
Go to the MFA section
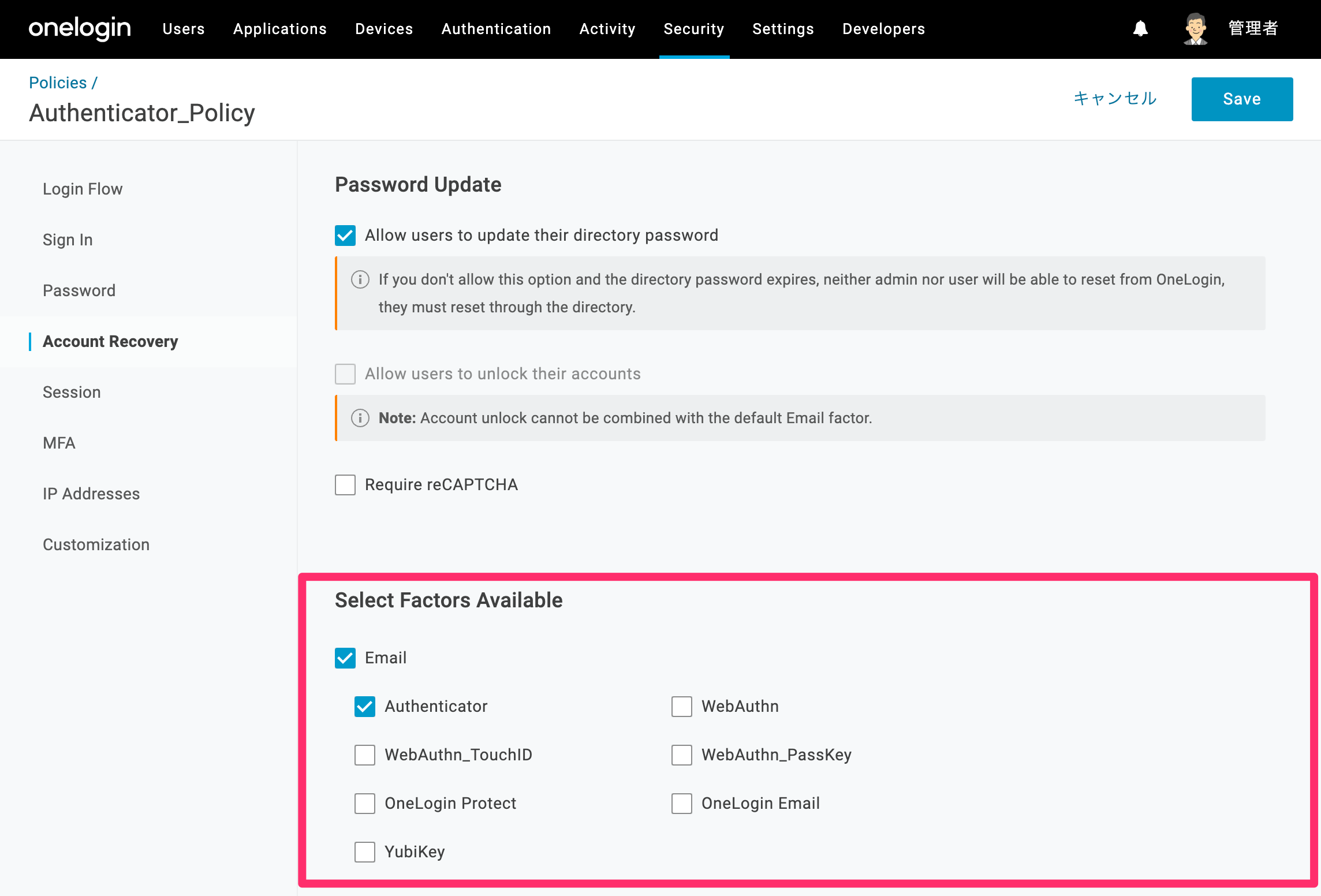59,443
